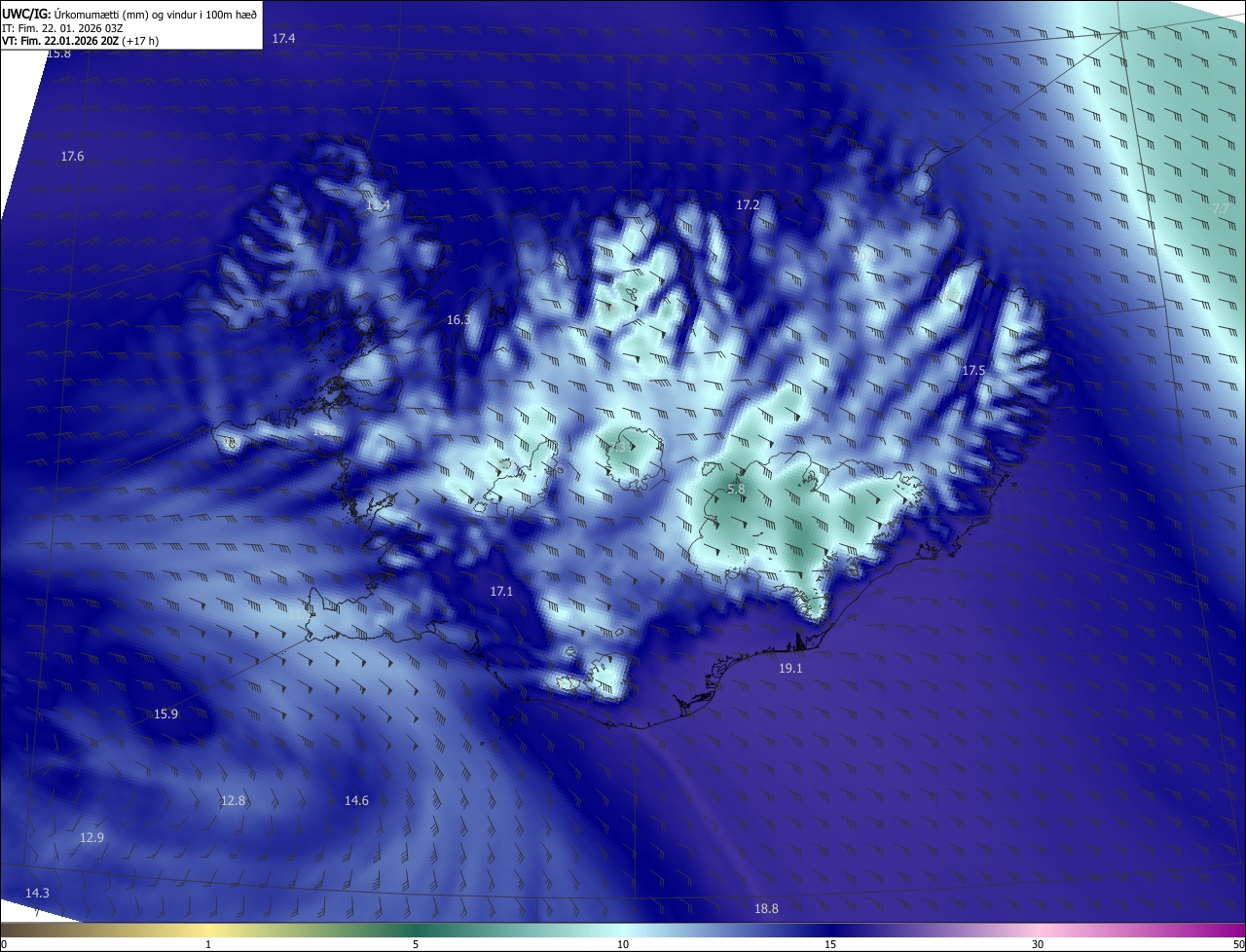Select the 14.6 value label
Viewport: 1246px width, 952px height.
tap(356, 801)
